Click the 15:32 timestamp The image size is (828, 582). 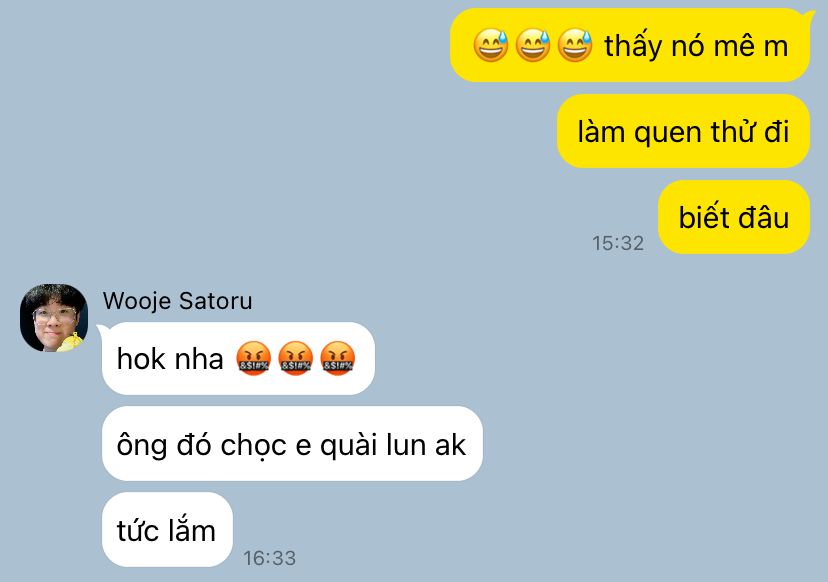618,243
